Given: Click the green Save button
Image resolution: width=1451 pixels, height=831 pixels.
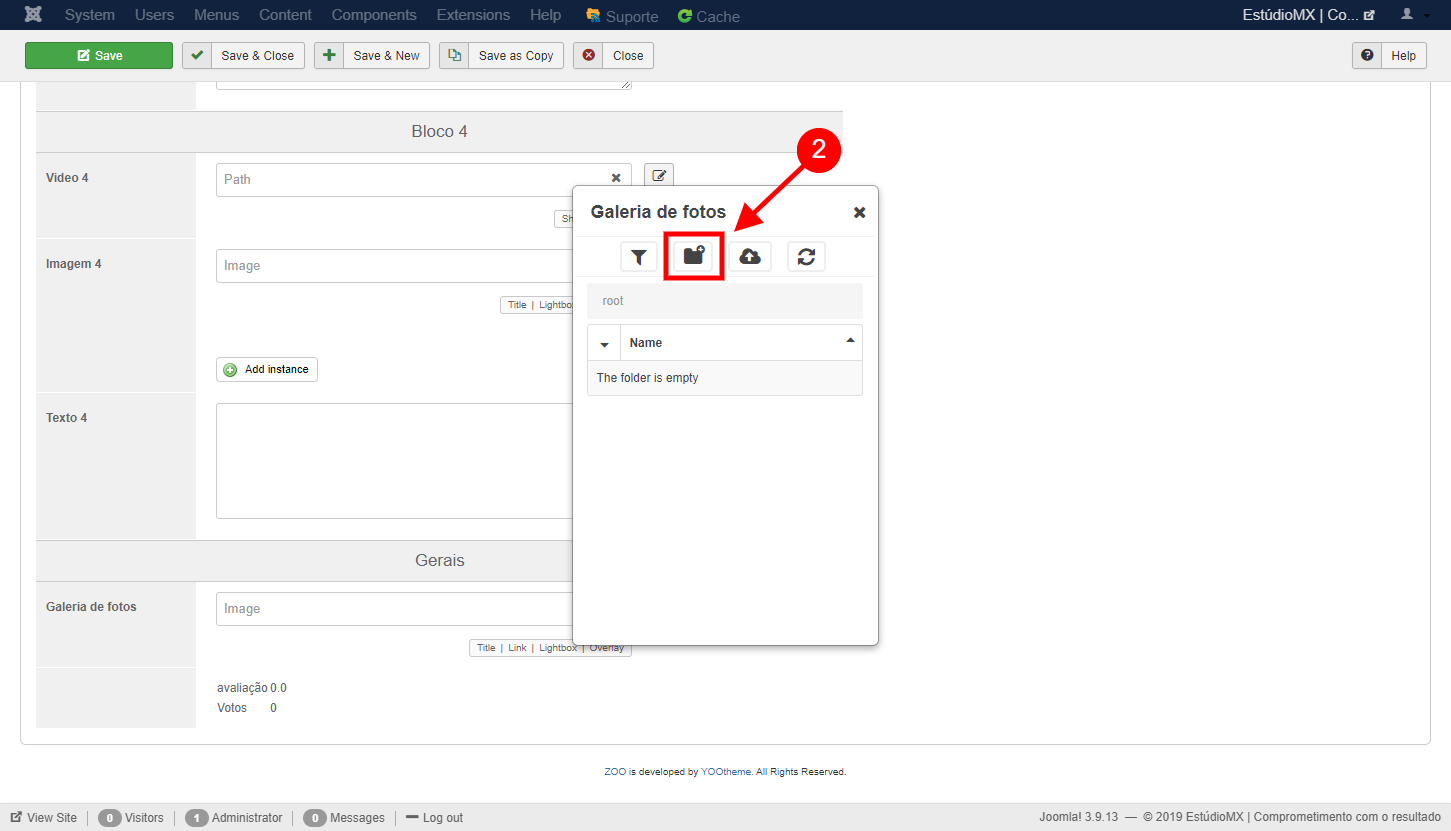Looking at the screenshot, I should [x=99, y=56].
